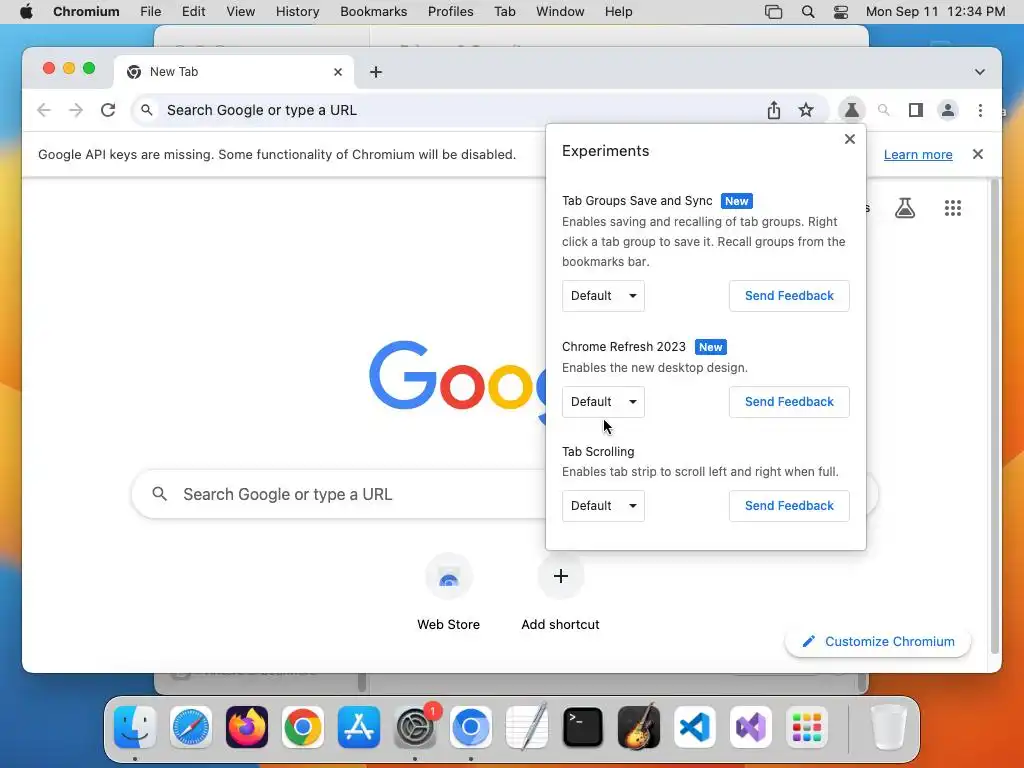1024x768 pixels.
Task: Expand the tab search chevron
Action: click(x=980, y=72)
